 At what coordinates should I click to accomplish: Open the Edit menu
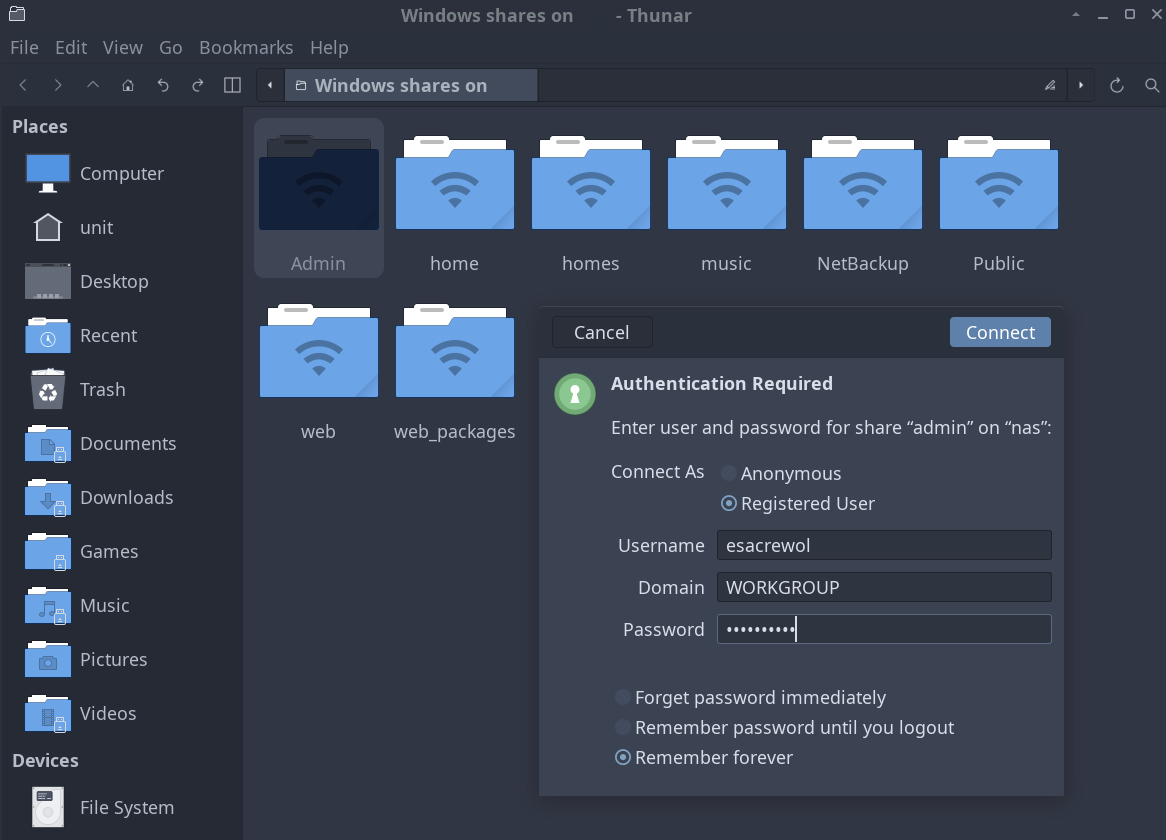71,48
